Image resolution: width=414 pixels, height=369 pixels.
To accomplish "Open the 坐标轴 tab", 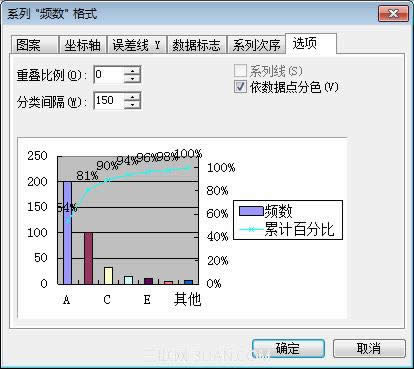I will [83, 45].
